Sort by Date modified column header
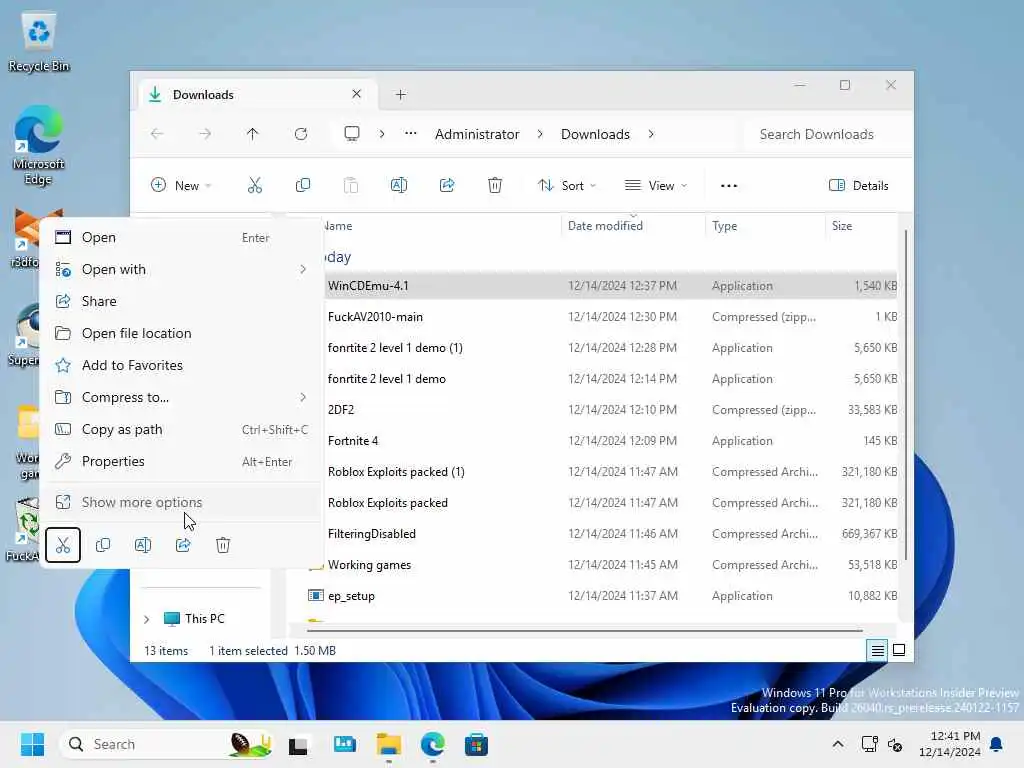 (x=633, y=226)
